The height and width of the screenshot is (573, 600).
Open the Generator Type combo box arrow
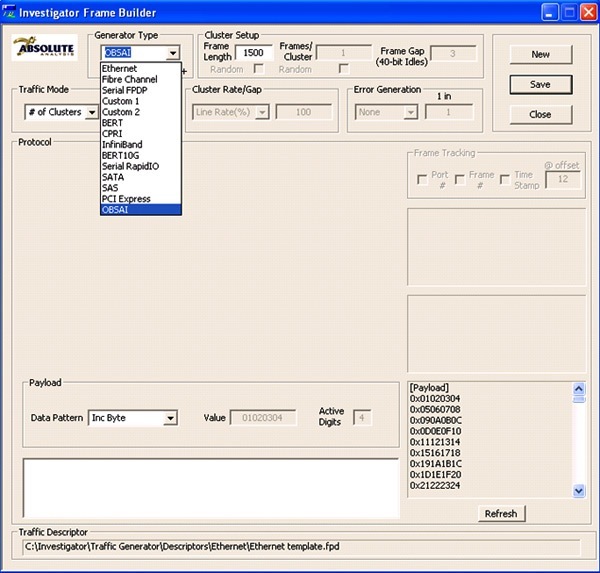point(173,53)
